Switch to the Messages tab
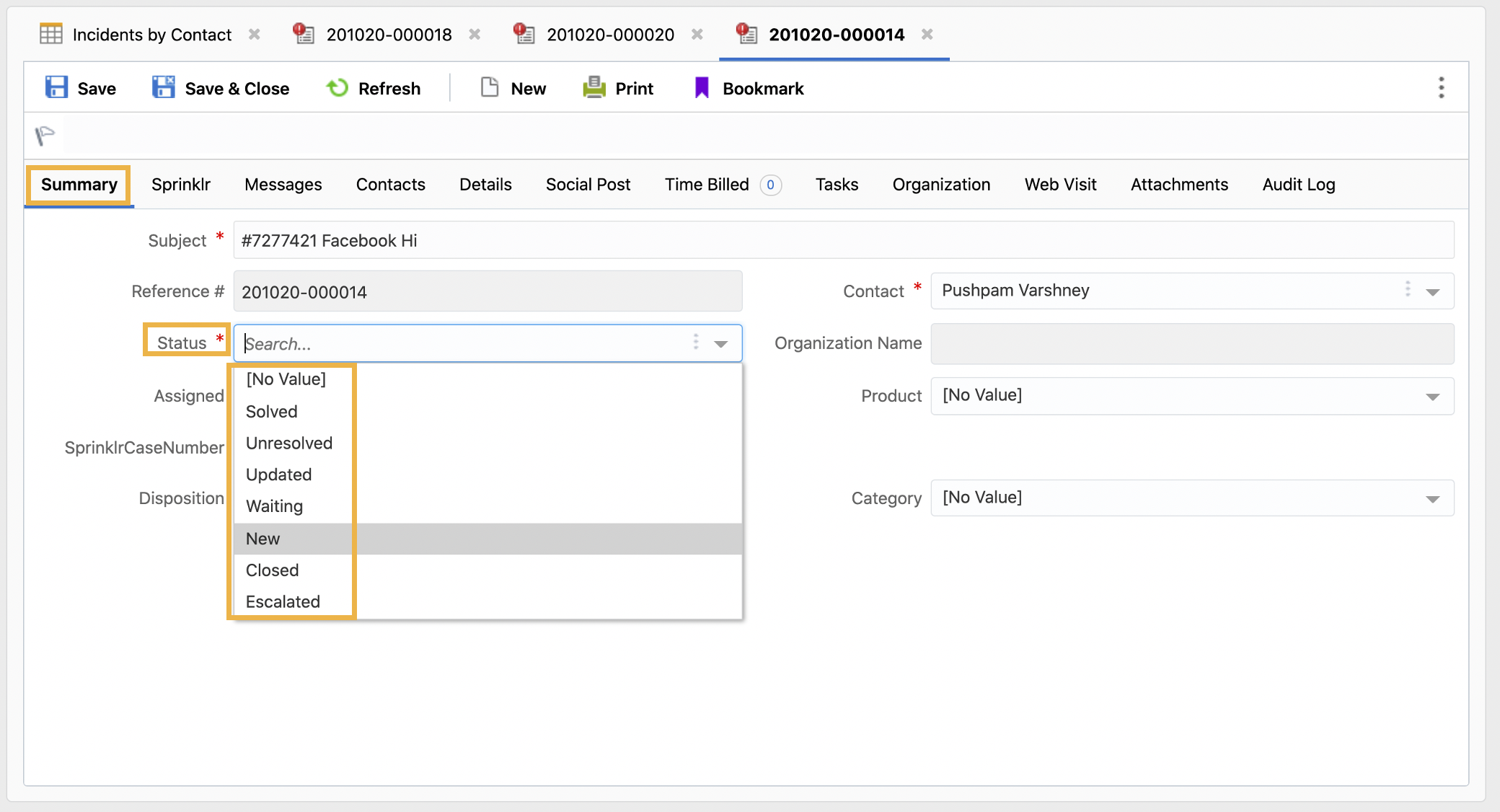Screen dimensions: 1500x812 coord(283,185)
